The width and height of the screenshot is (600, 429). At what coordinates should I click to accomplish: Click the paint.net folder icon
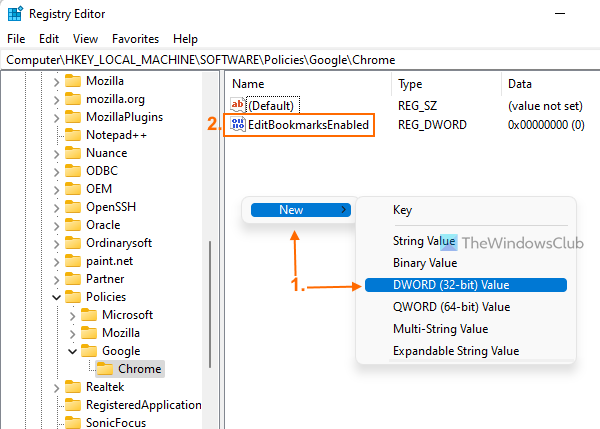73,261
